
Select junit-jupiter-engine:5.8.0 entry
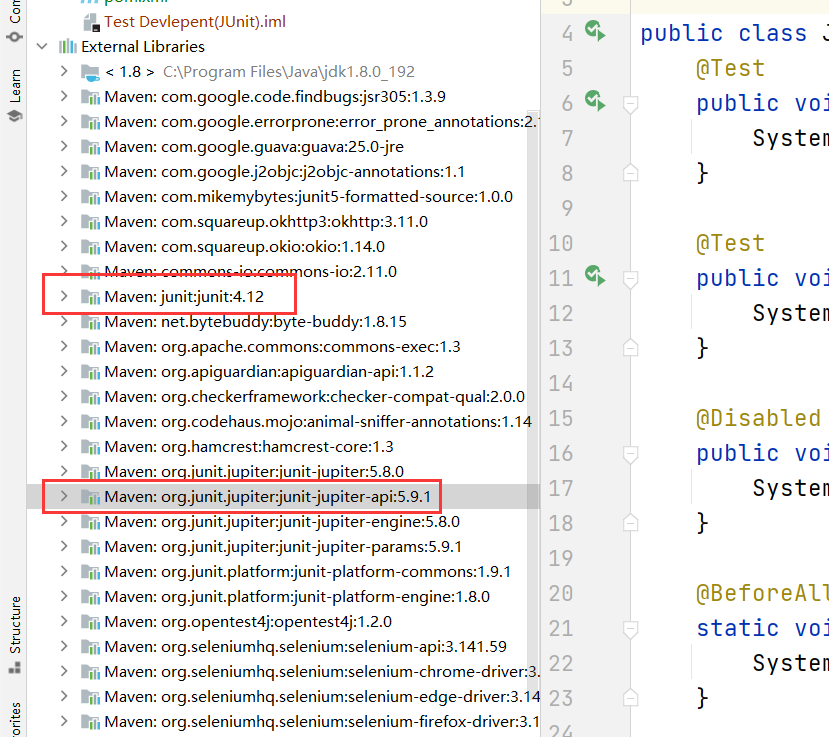[282, 522]
